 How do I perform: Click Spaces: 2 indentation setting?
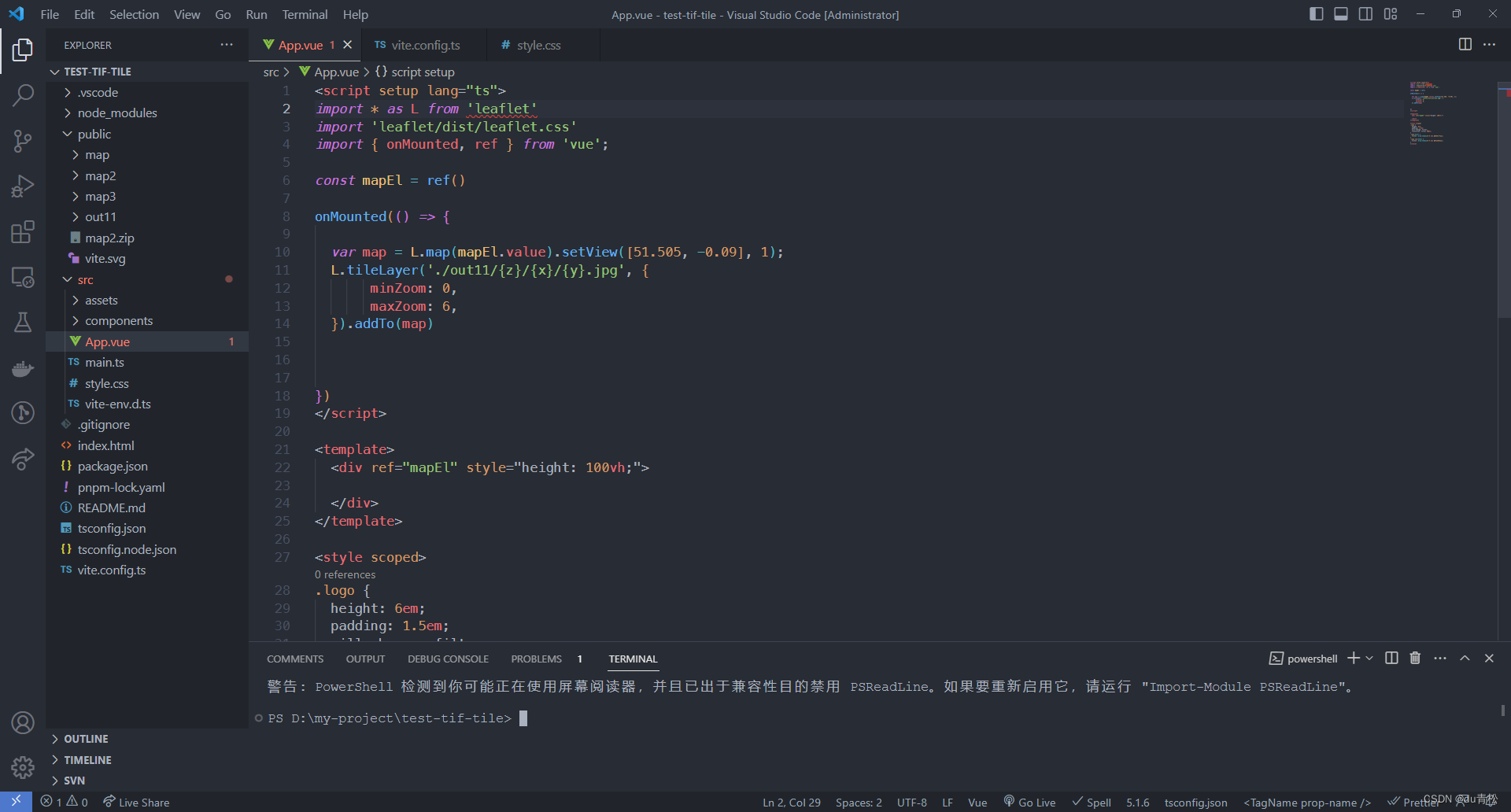pyautogui.click(x=859, y=802)
